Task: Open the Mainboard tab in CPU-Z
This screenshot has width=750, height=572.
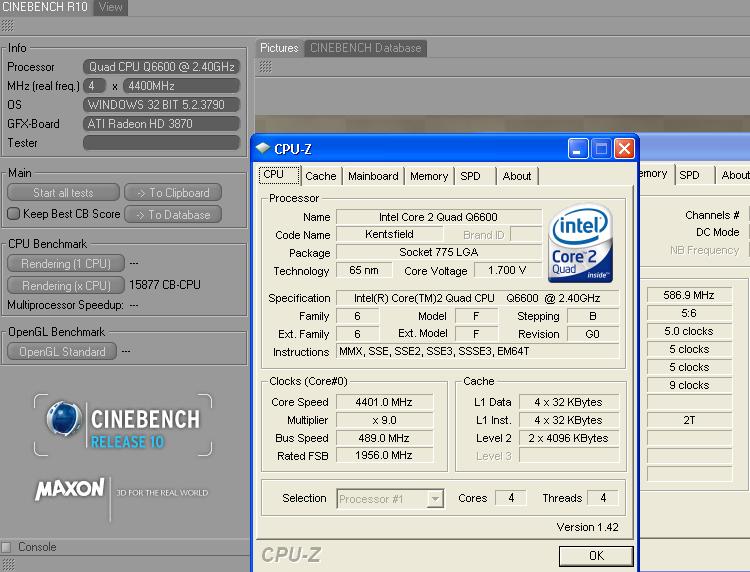Action: [x=374, y=176]
